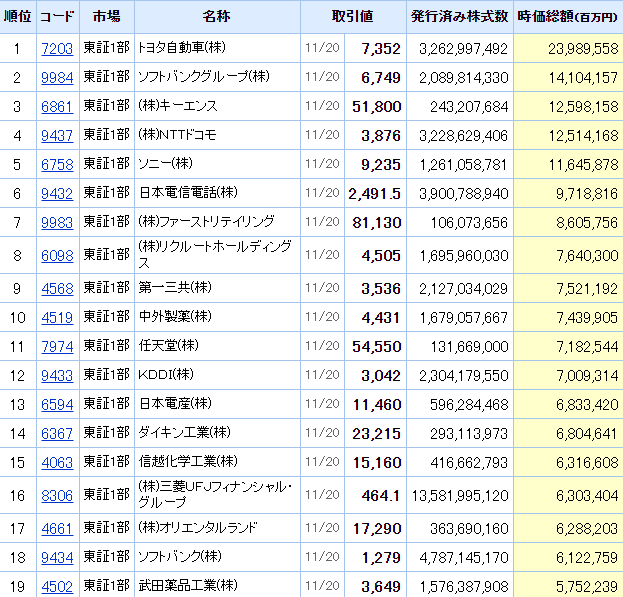The height and width of the screenshot is (597, 623).
Task: Click the trade price 464.1
Action: pyautogui.click(x=381, y=496)
